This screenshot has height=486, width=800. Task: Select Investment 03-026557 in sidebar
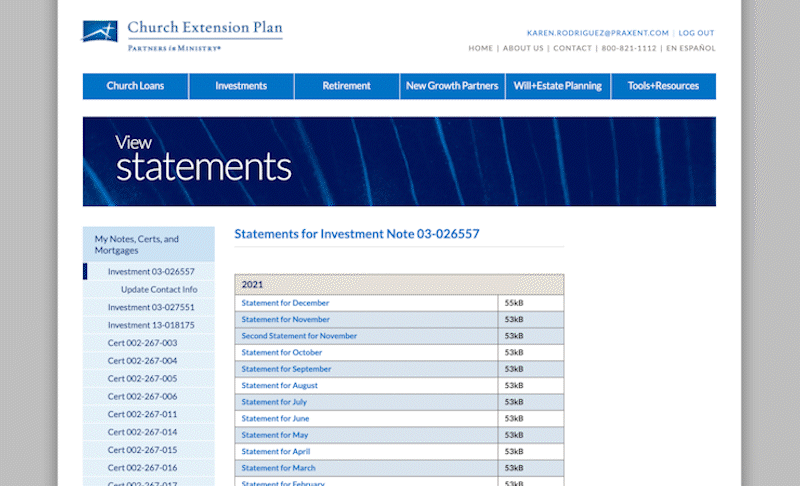148,271
